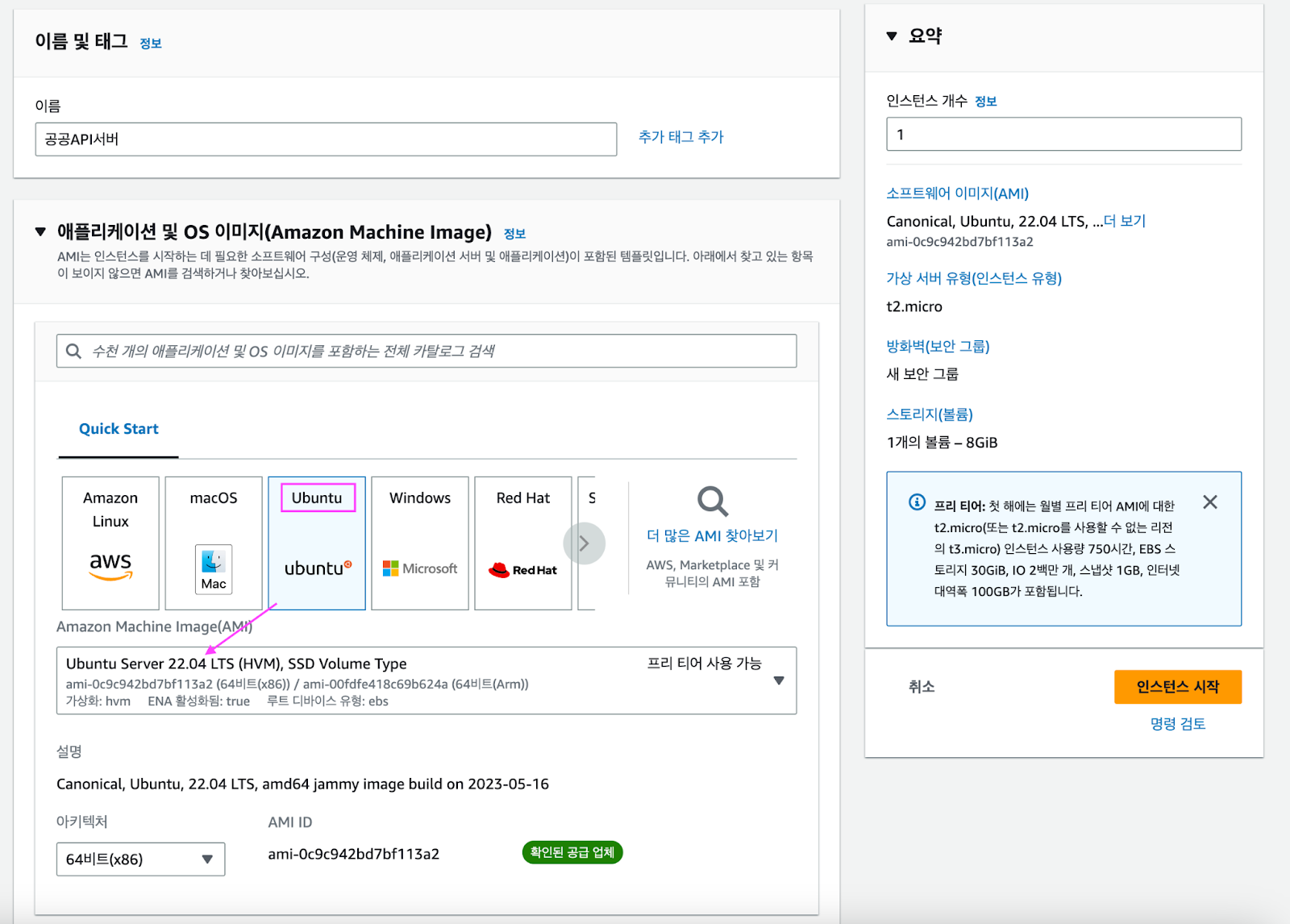Click the 1개의 볼륨 – 8GiB text

942,443
